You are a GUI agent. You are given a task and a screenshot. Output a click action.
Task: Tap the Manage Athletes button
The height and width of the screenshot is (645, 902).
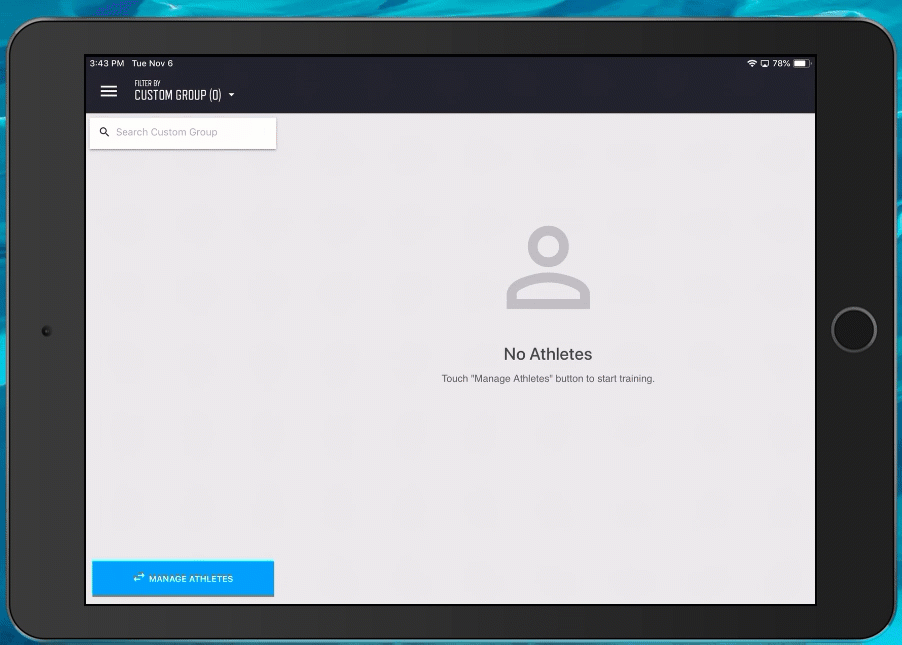(183, 578)
